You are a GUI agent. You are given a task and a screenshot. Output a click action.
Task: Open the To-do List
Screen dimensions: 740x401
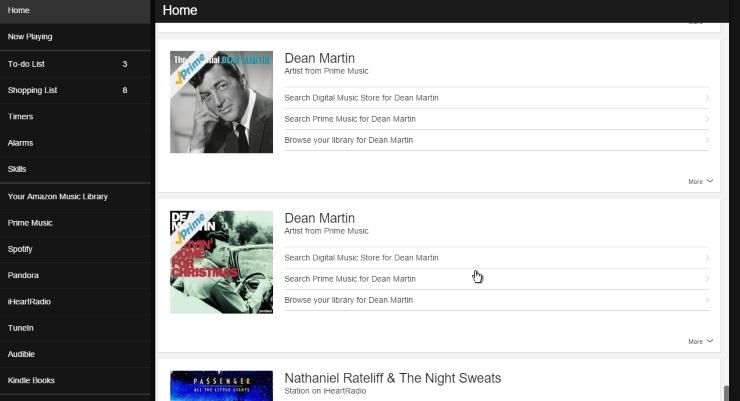[75, 64]
